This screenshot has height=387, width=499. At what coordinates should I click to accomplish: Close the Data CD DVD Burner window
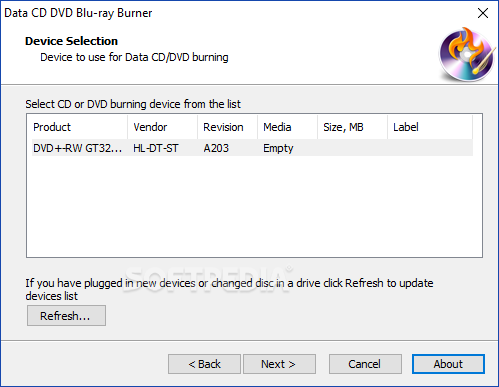coord(483,13)
